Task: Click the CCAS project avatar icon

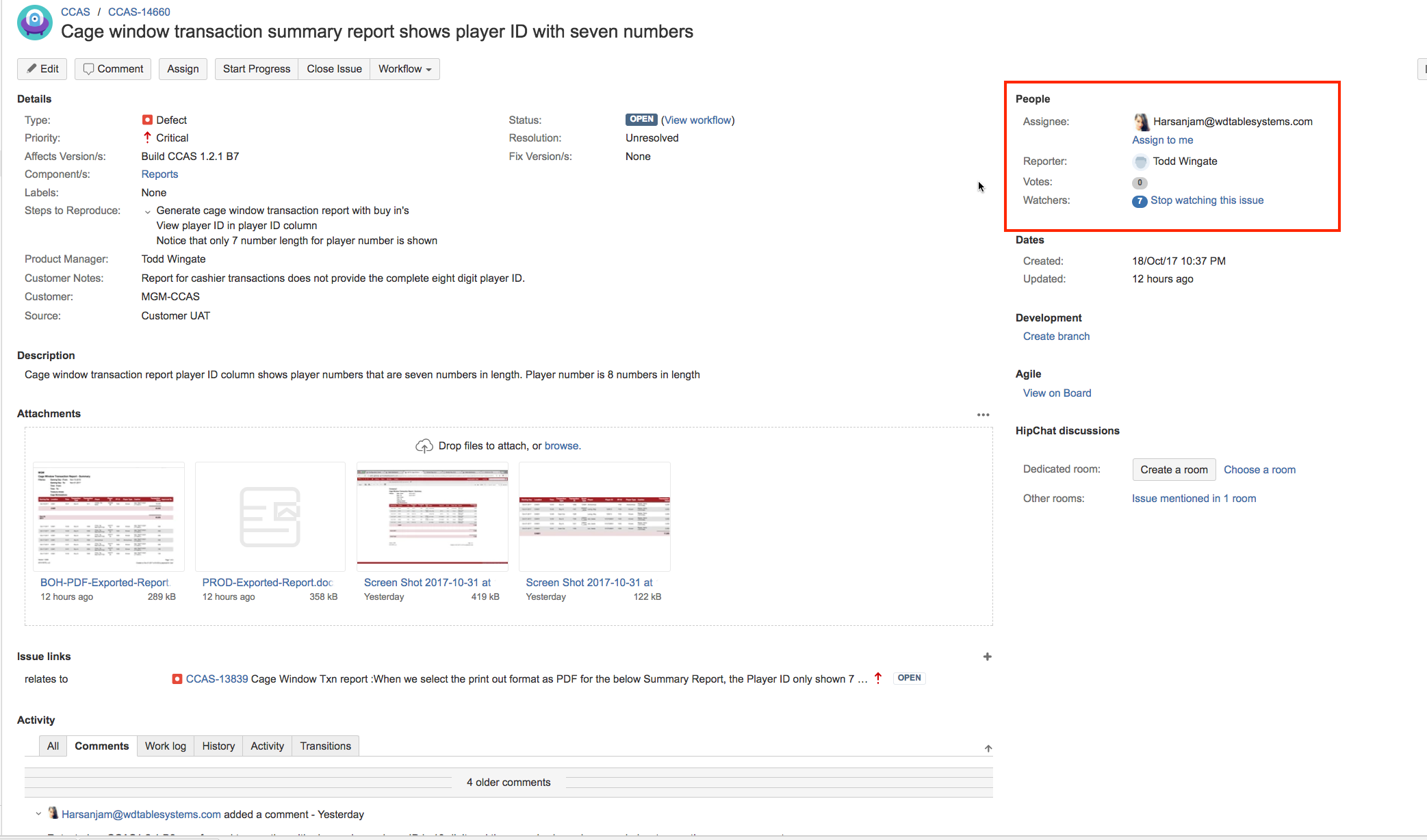Action: point(35,23)
